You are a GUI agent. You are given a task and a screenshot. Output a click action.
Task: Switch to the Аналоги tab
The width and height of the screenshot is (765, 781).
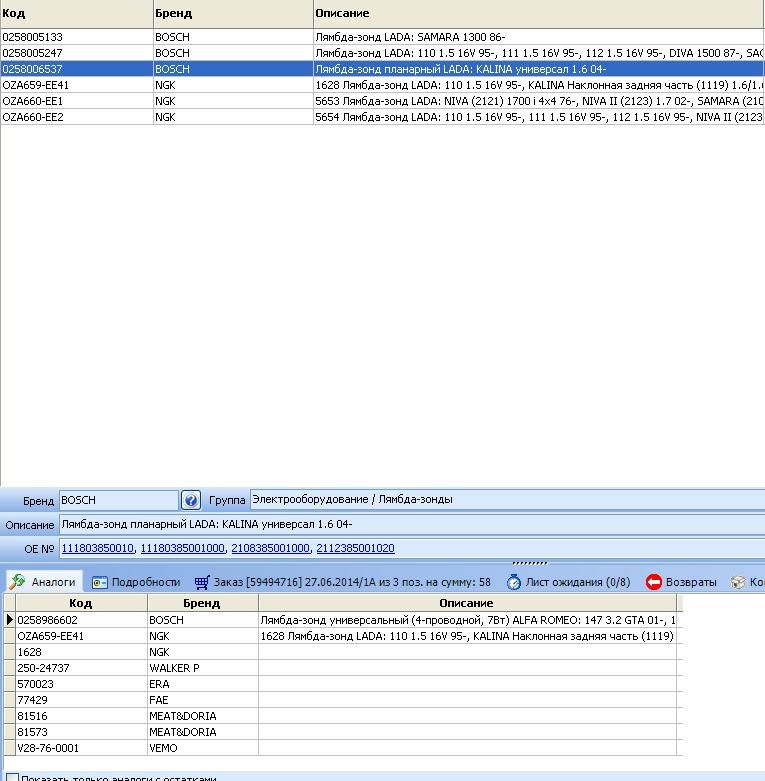point(43,582)
